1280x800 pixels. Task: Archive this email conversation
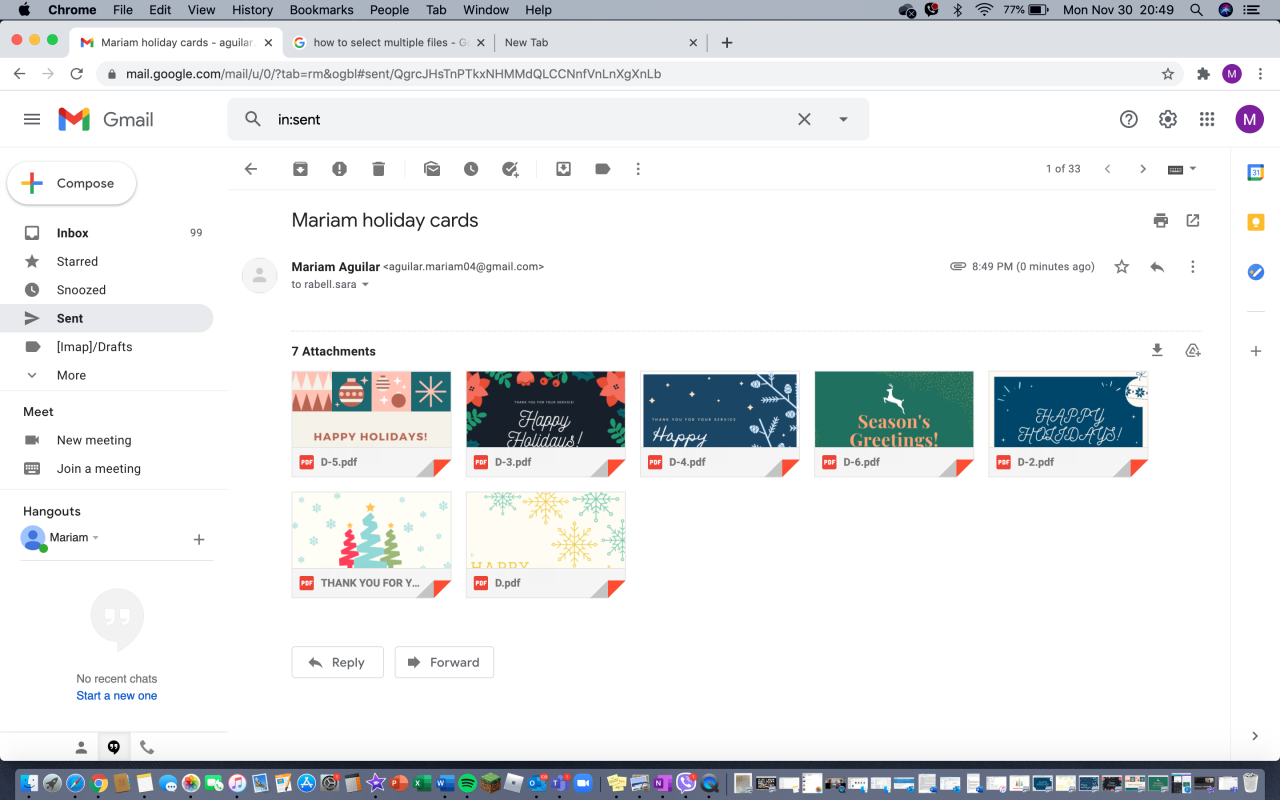pos(300,169)
